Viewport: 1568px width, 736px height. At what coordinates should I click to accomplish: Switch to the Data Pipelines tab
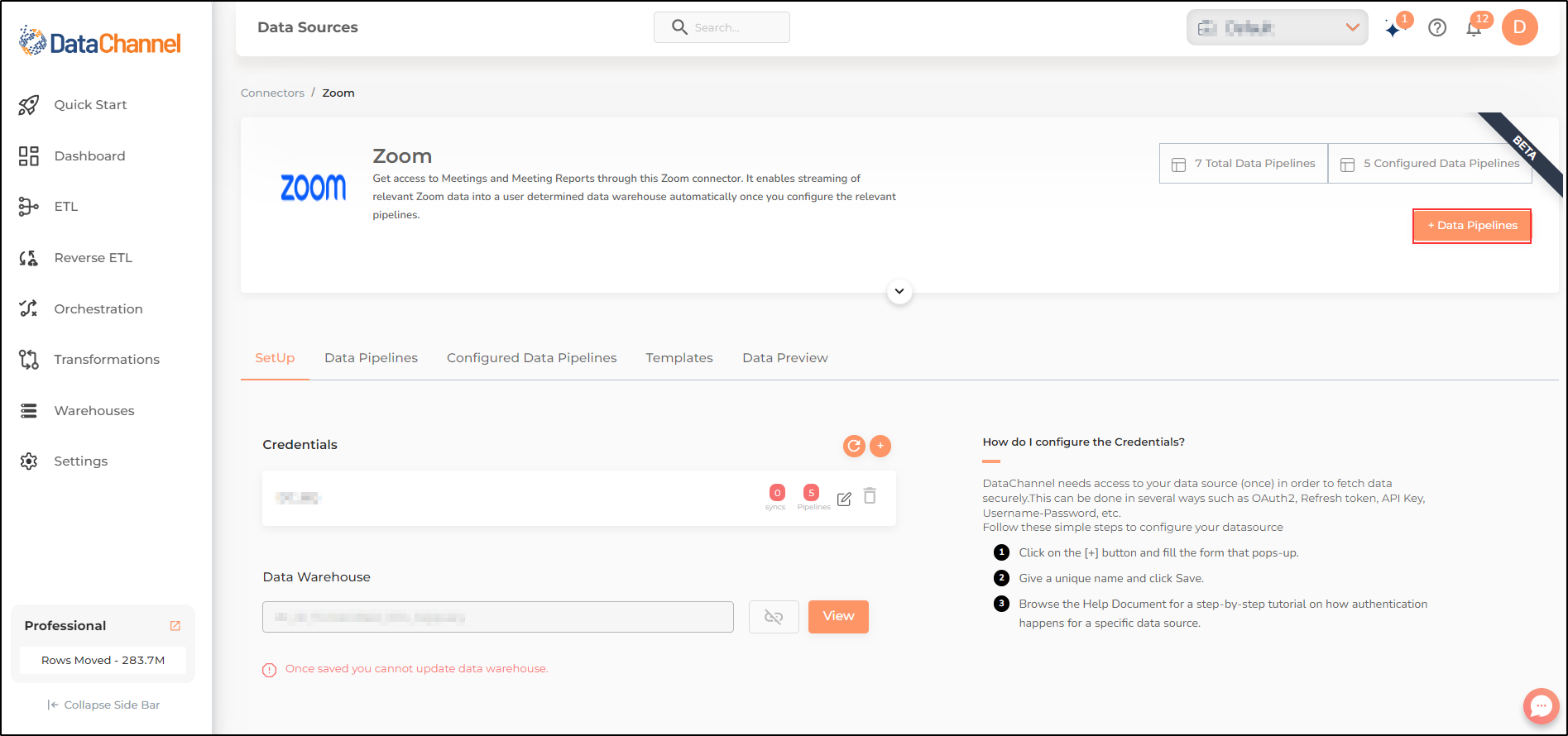tap(371, 358)
